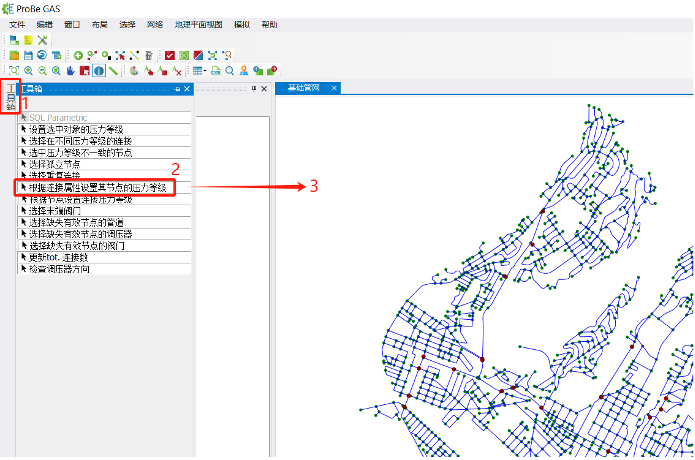Viewport: 695px width, 460px height.
Task: Switch to the 基础管网 tab
Action: (303, 89)
